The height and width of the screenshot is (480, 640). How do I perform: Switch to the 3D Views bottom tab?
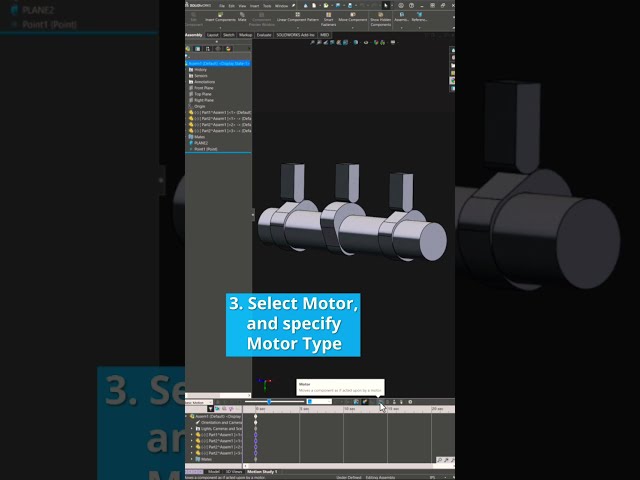pos(234,471)
